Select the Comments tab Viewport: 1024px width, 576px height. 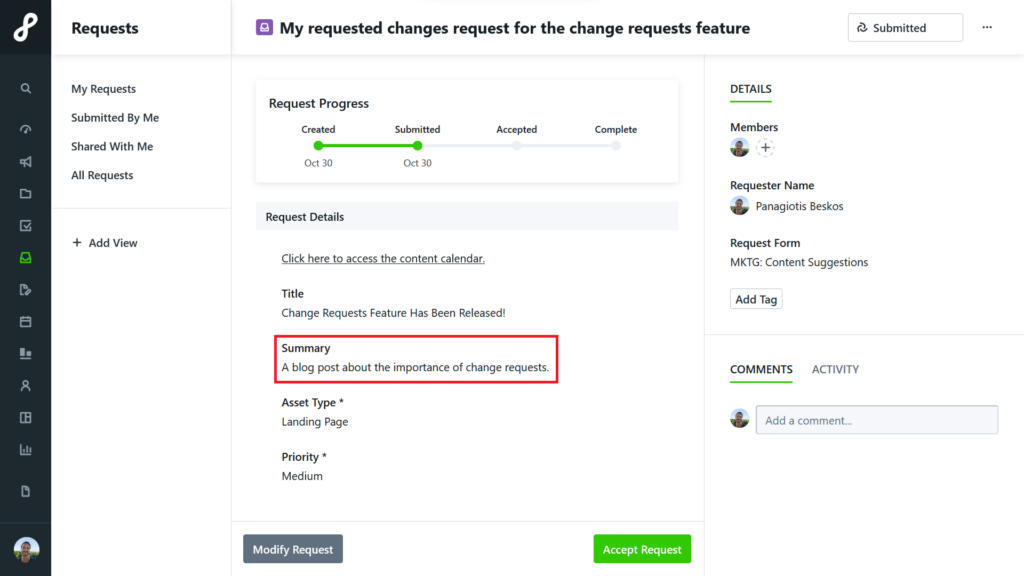(x=761, y=369)
